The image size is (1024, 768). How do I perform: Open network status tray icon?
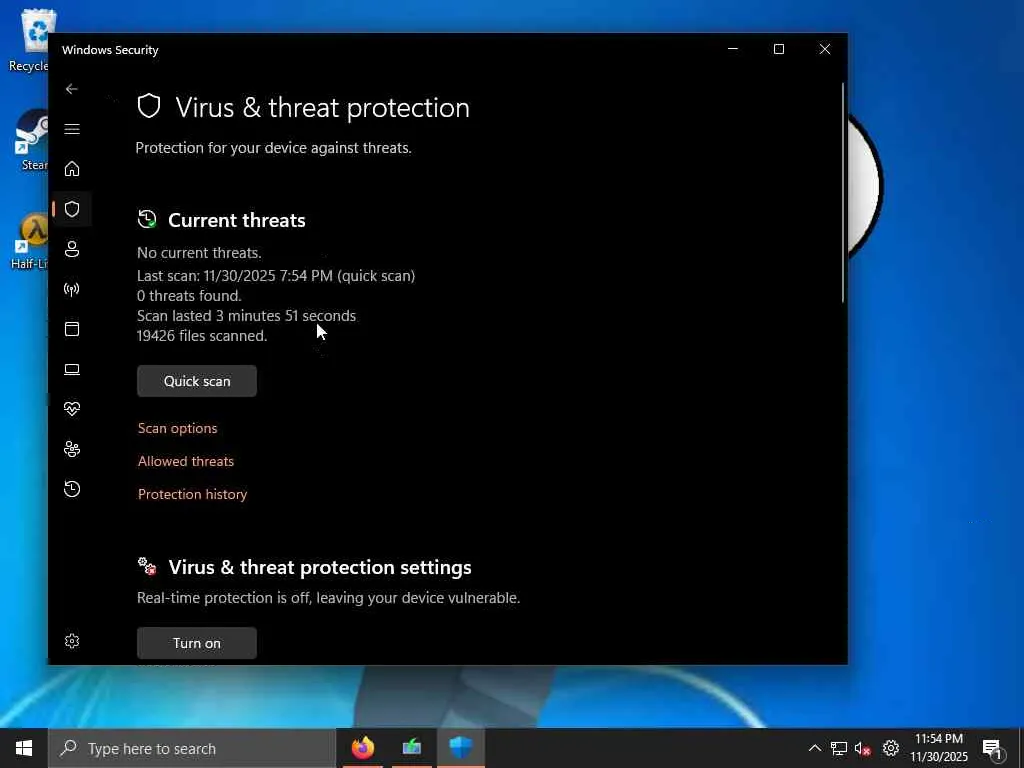point(839,748)
